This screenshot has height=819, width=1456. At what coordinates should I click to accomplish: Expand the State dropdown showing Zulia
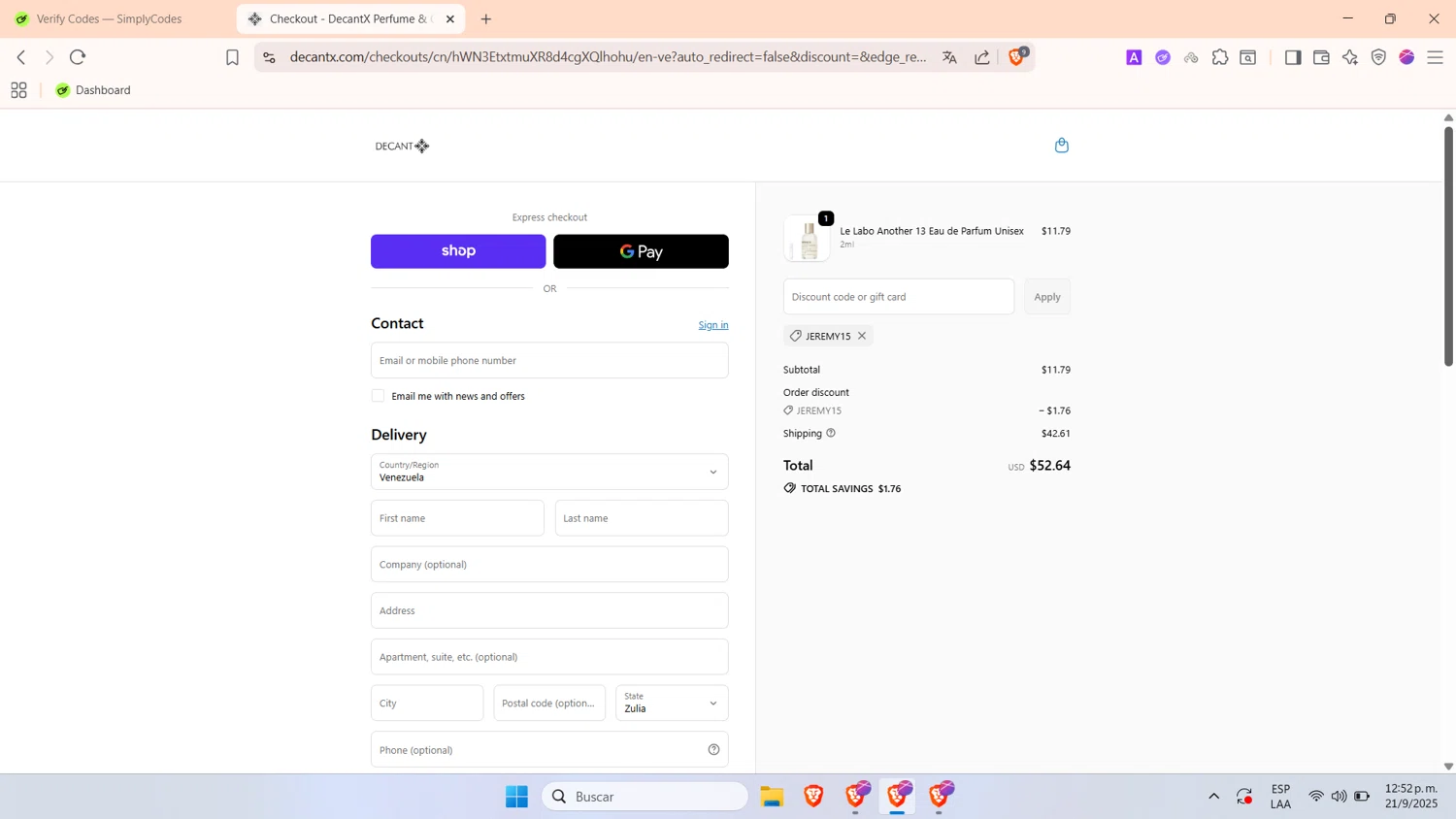click(x=672, y=703)
